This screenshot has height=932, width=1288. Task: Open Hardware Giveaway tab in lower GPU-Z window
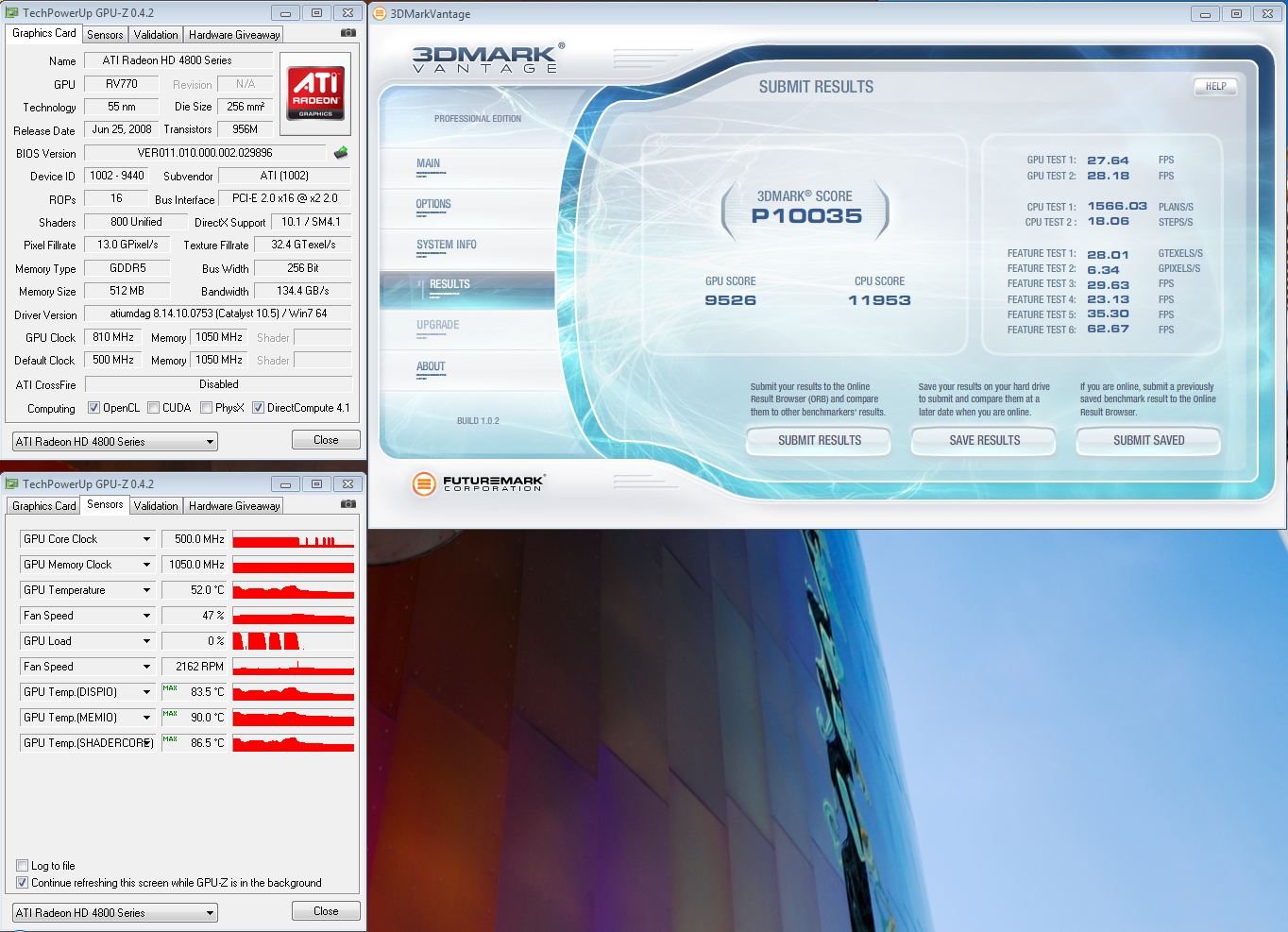pyautogui.click(x=234, y=505)
